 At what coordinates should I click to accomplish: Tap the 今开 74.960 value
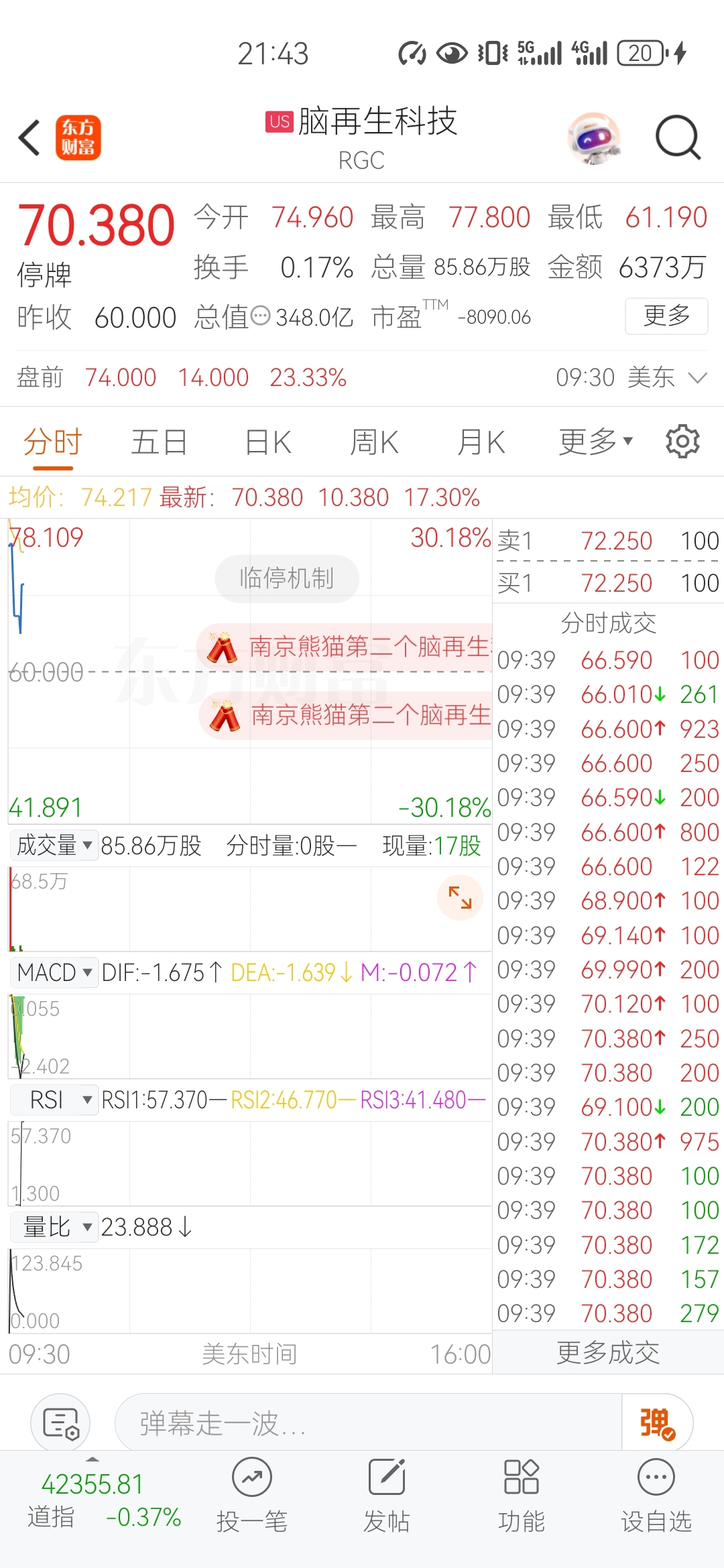point(312,217)
